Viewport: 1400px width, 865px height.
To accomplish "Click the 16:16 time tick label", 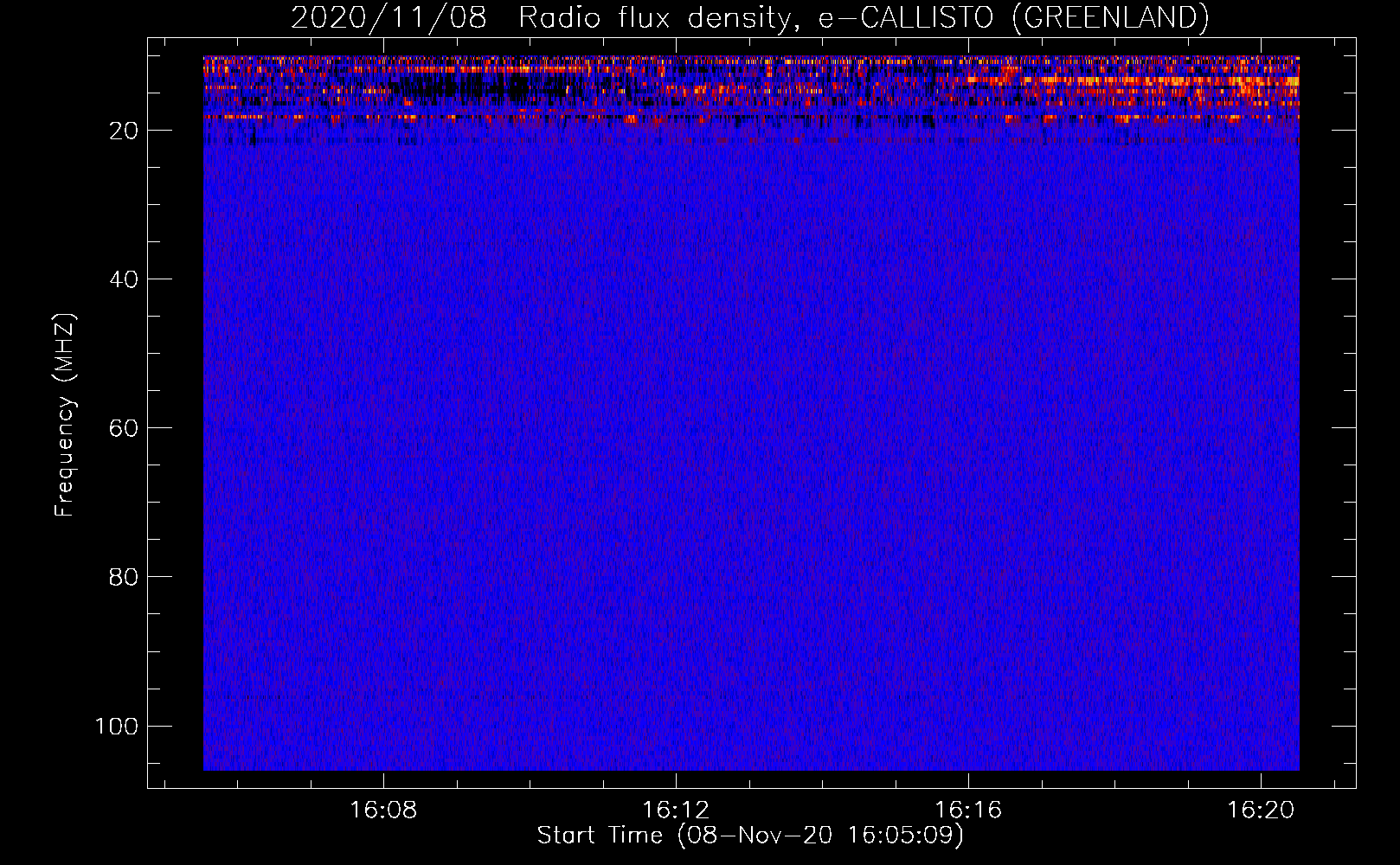I will click(x=968, y=810).
